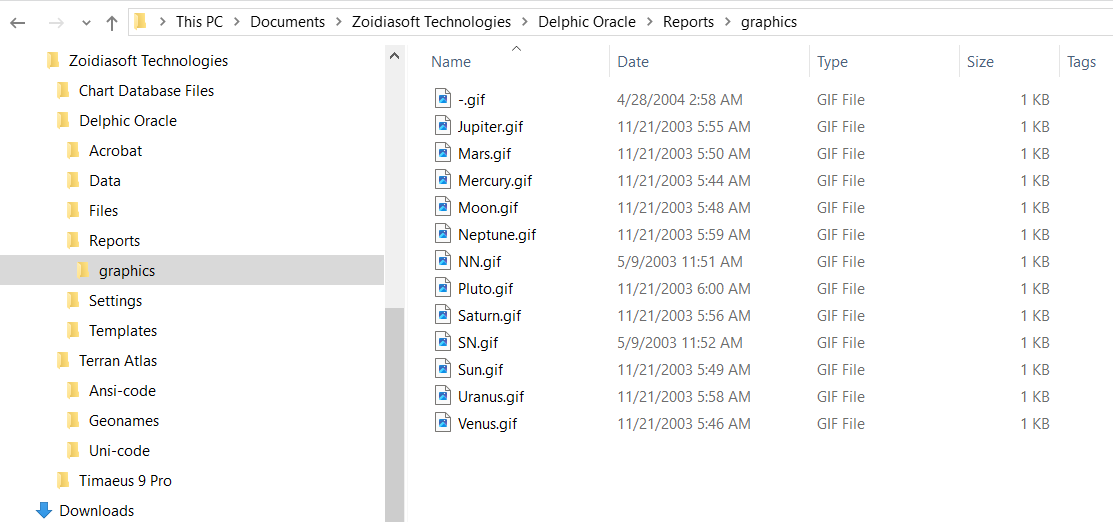
Task: Select the Jupiter.gif file icon
Action: pyautogui.click(x=443, y=126)
